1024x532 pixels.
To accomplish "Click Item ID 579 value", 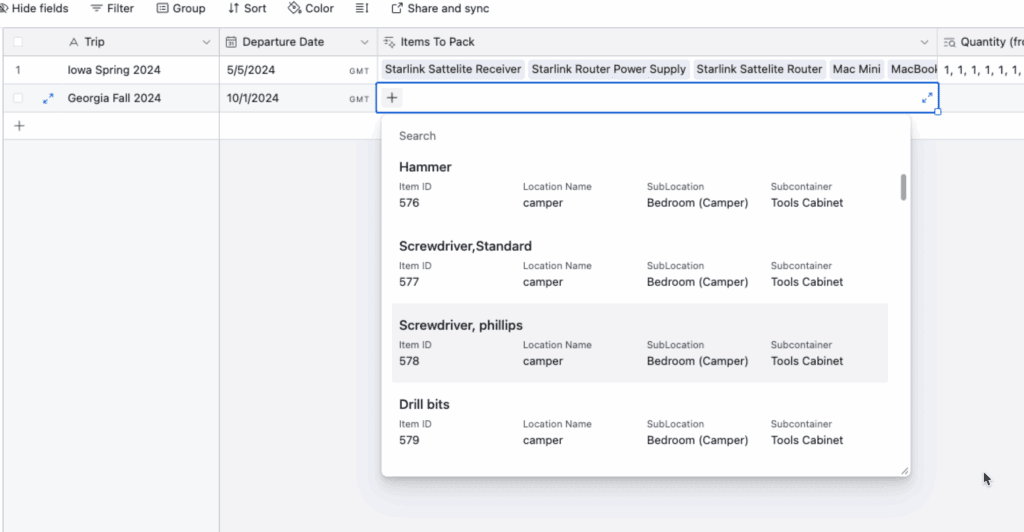I will pyautogui.click(x=409, y=441).
